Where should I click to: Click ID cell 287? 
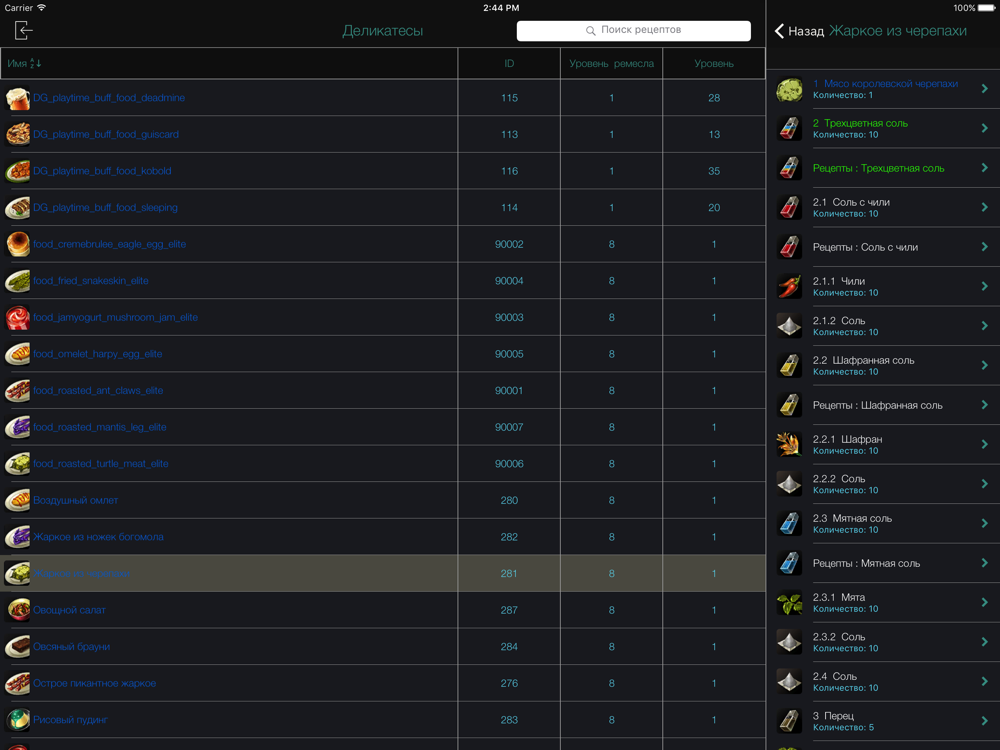pos(509,610)
